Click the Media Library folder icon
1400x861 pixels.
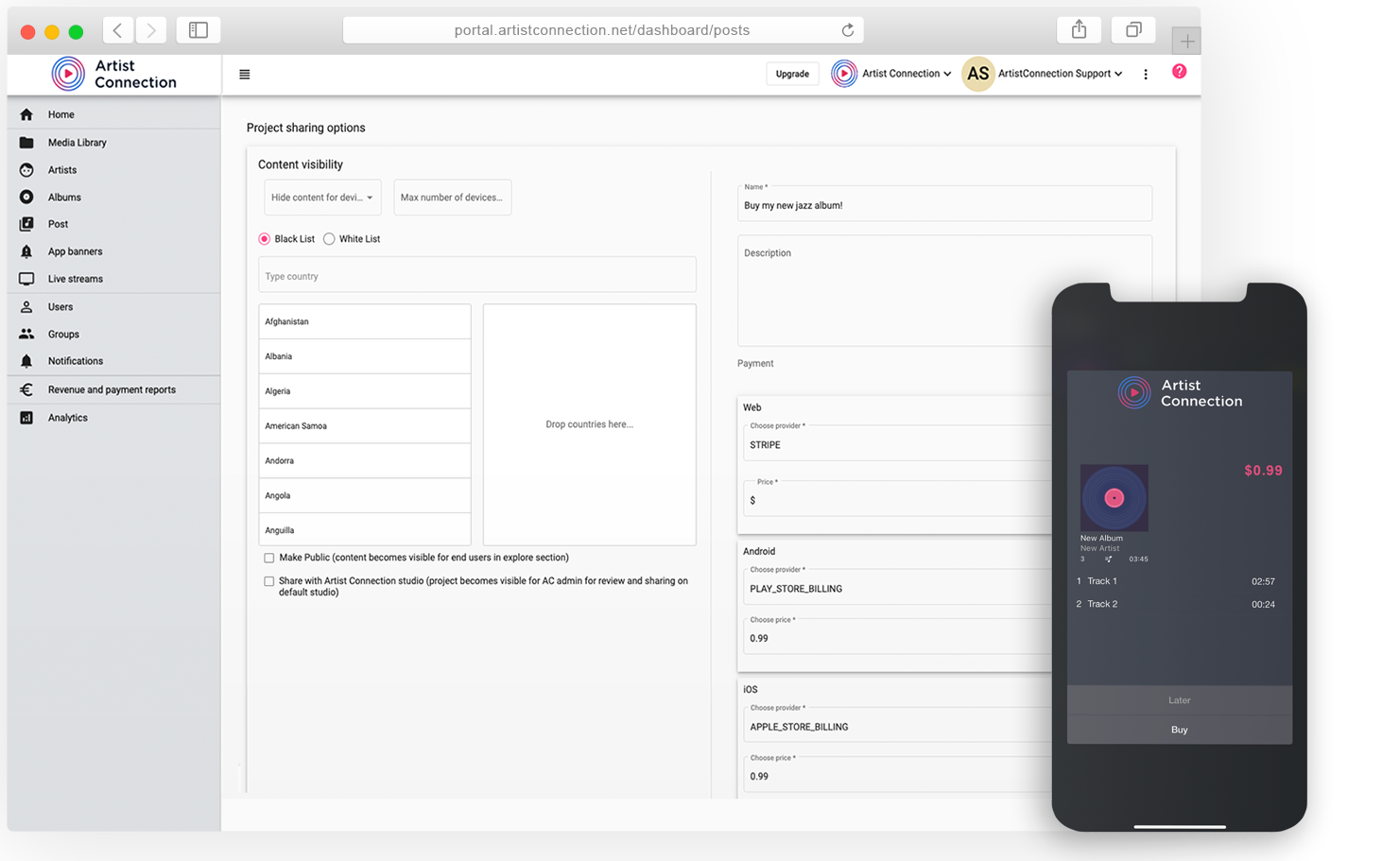coord(26,143)
